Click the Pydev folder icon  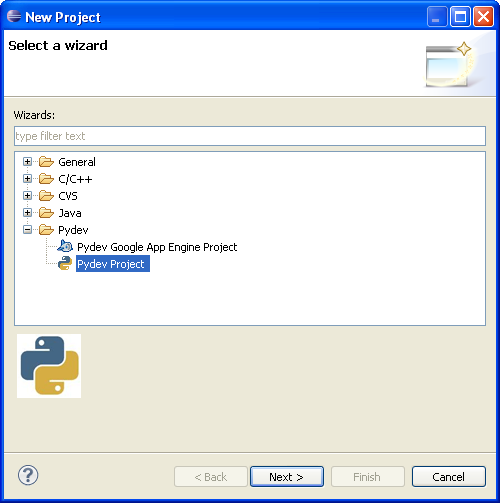[46, 230]
